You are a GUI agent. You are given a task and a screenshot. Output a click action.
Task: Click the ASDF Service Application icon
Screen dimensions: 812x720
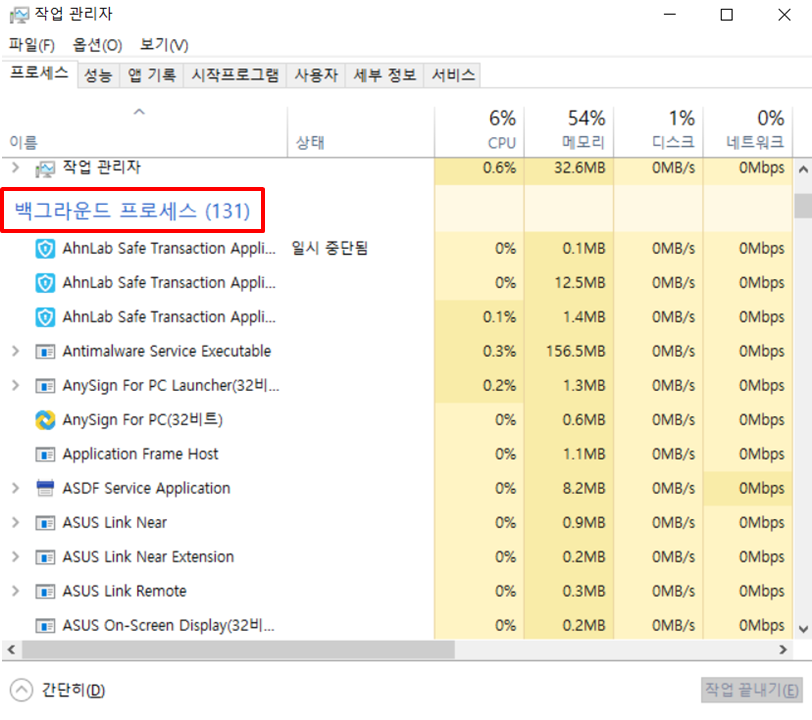coord(45,488)
